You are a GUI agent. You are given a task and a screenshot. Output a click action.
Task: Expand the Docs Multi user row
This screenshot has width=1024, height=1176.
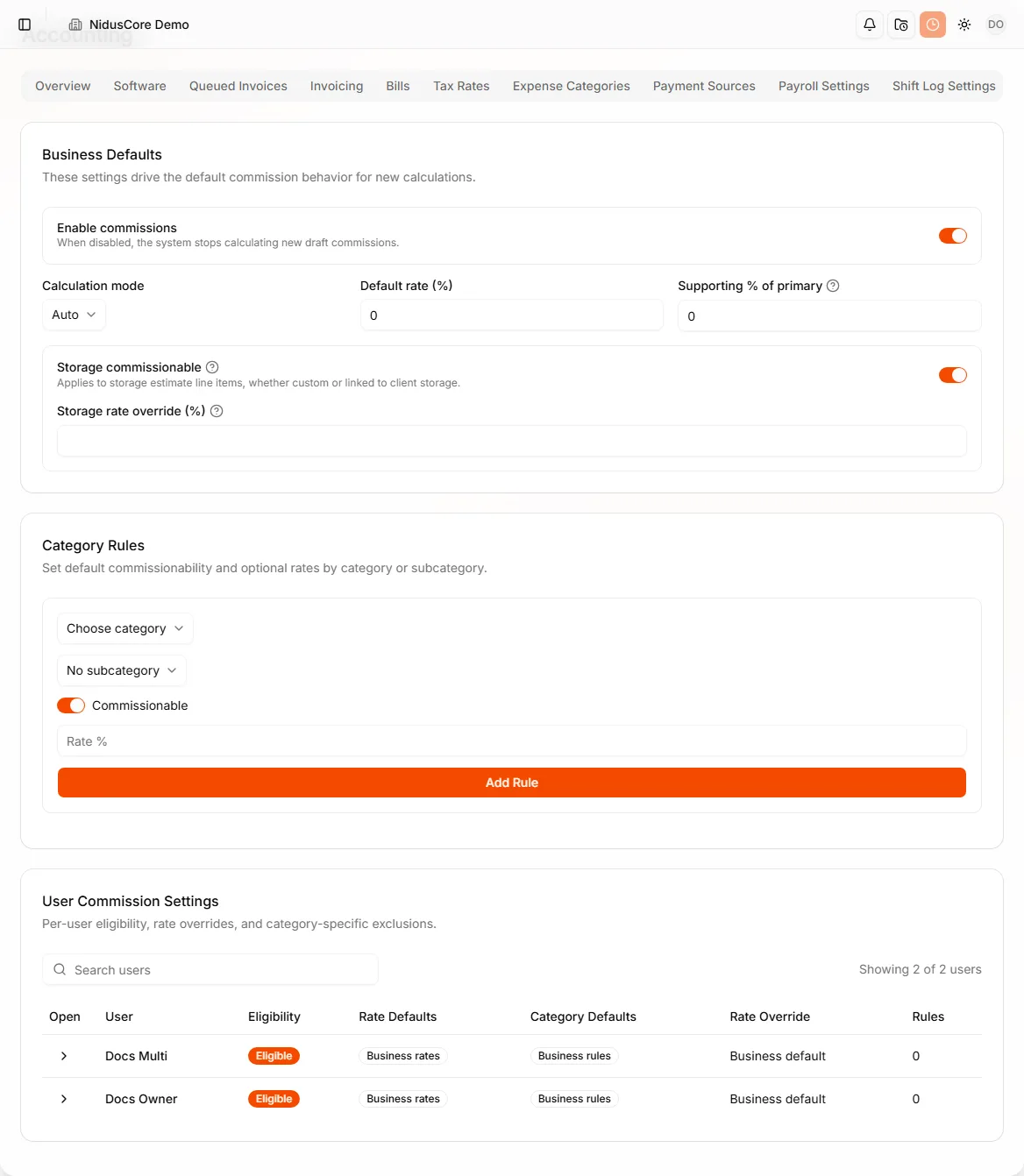point(64,1056)
